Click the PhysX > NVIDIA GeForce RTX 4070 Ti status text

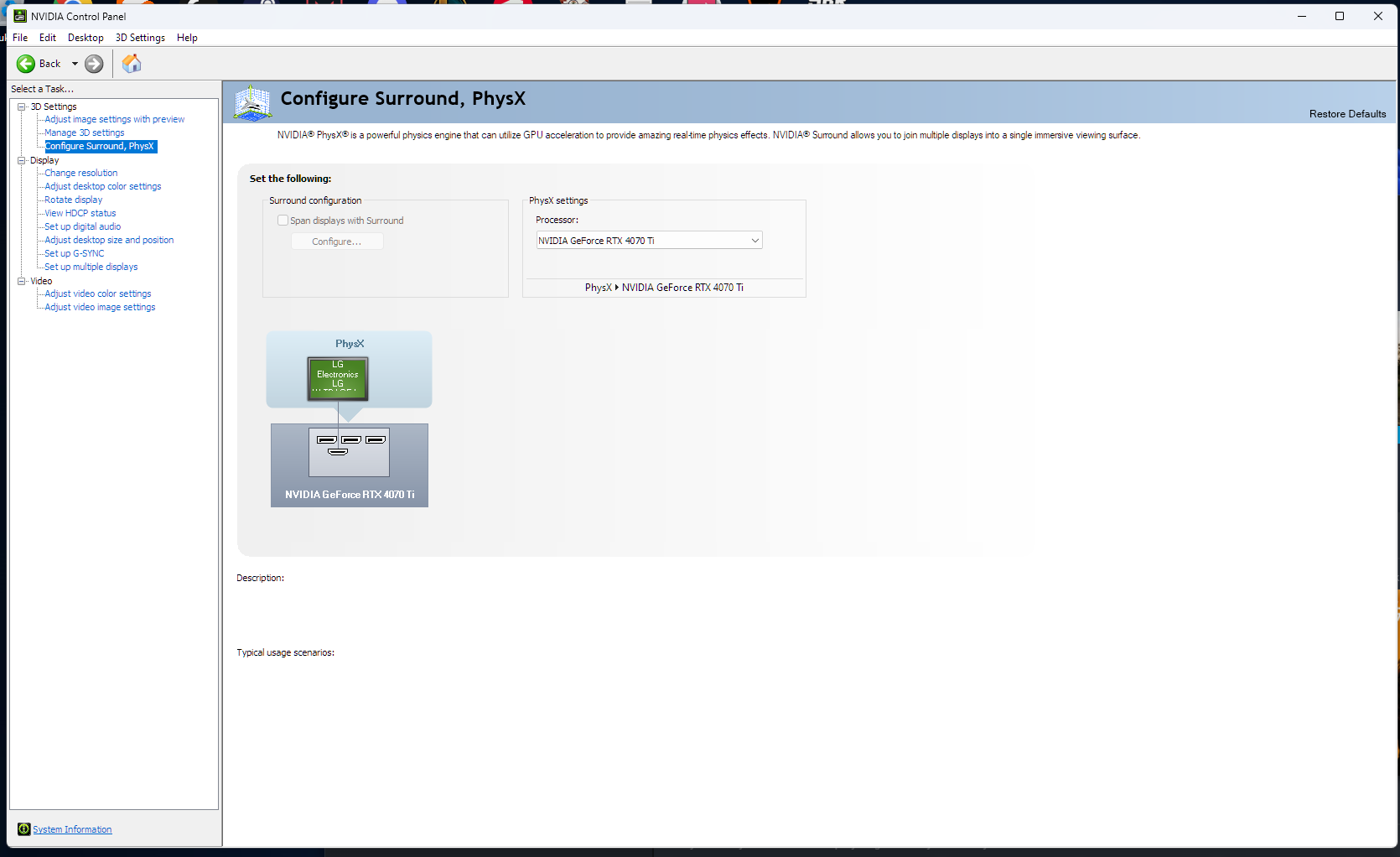(664, 288)
